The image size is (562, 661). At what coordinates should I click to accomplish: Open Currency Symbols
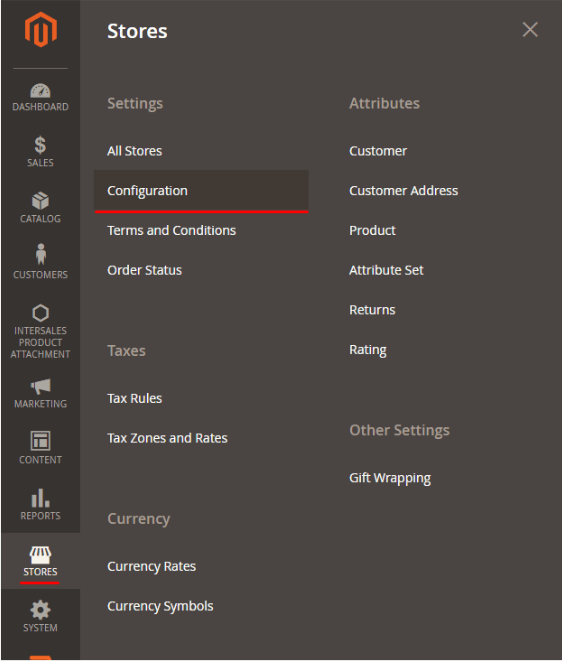[x=160, y=606]
